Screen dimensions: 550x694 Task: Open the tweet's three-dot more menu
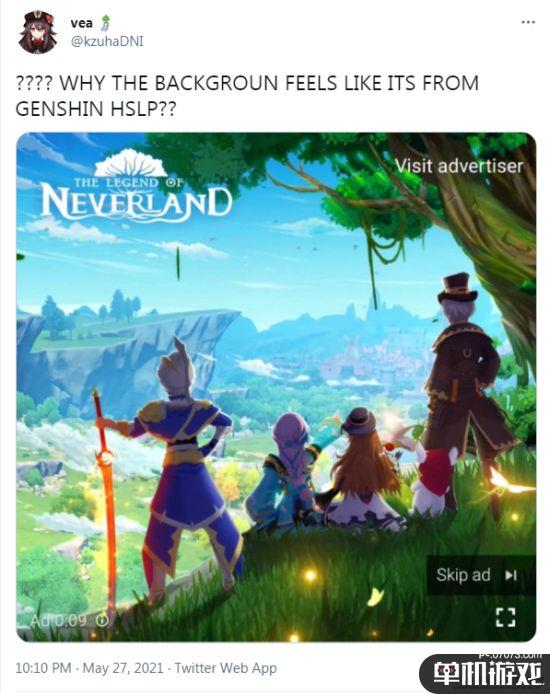[x=528, y=23]
